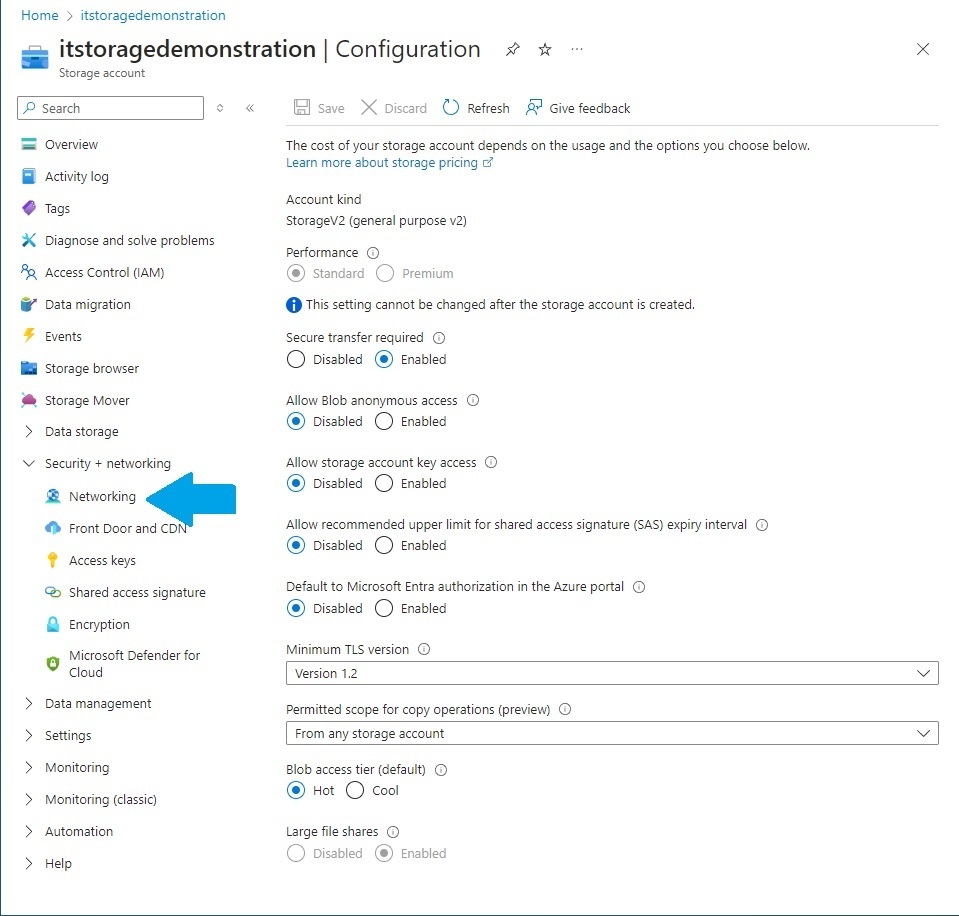Expand Monitoring (classic) section
Screen dimensions: 959x916
(x=29, y=799)
